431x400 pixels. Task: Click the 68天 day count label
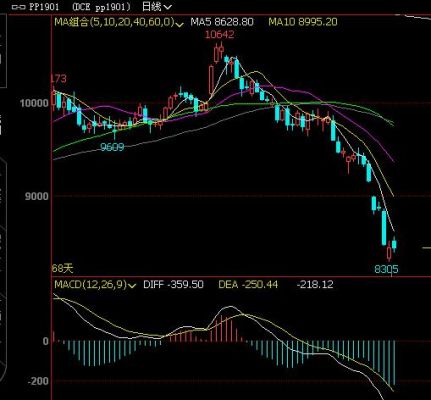(63, 268)
